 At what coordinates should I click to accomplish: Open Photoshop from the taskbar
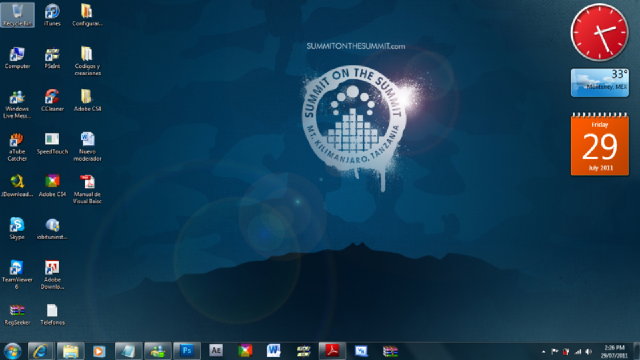(x=187, y=351)
